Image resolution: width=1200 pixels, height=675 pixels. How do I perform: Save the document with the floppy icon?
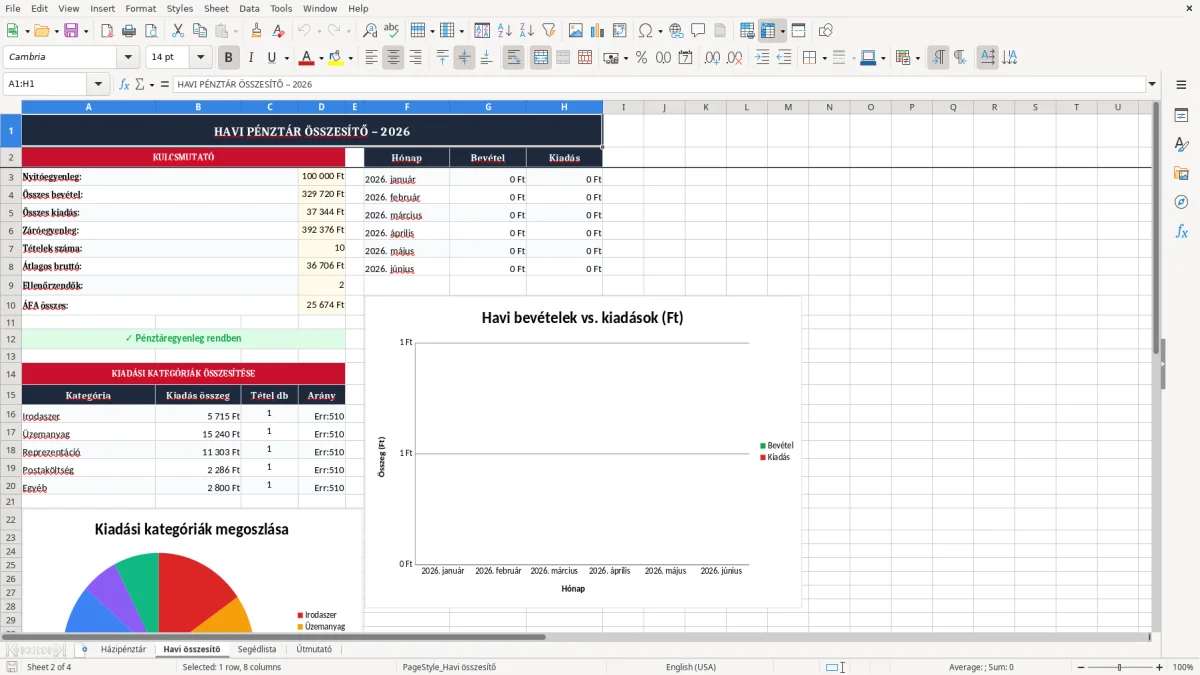tap(71, 31)
